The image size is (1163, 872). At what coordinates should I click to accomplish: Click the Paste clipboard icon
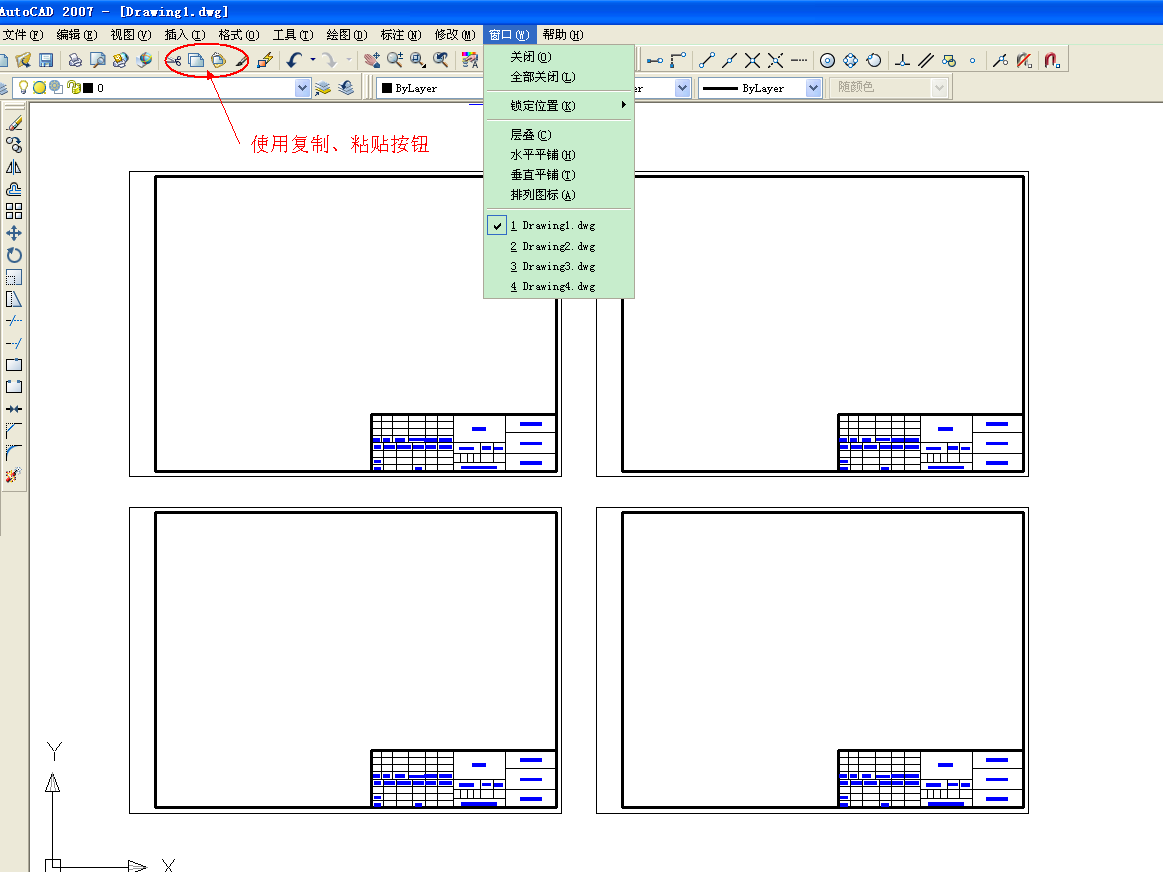tap(218, 60)
